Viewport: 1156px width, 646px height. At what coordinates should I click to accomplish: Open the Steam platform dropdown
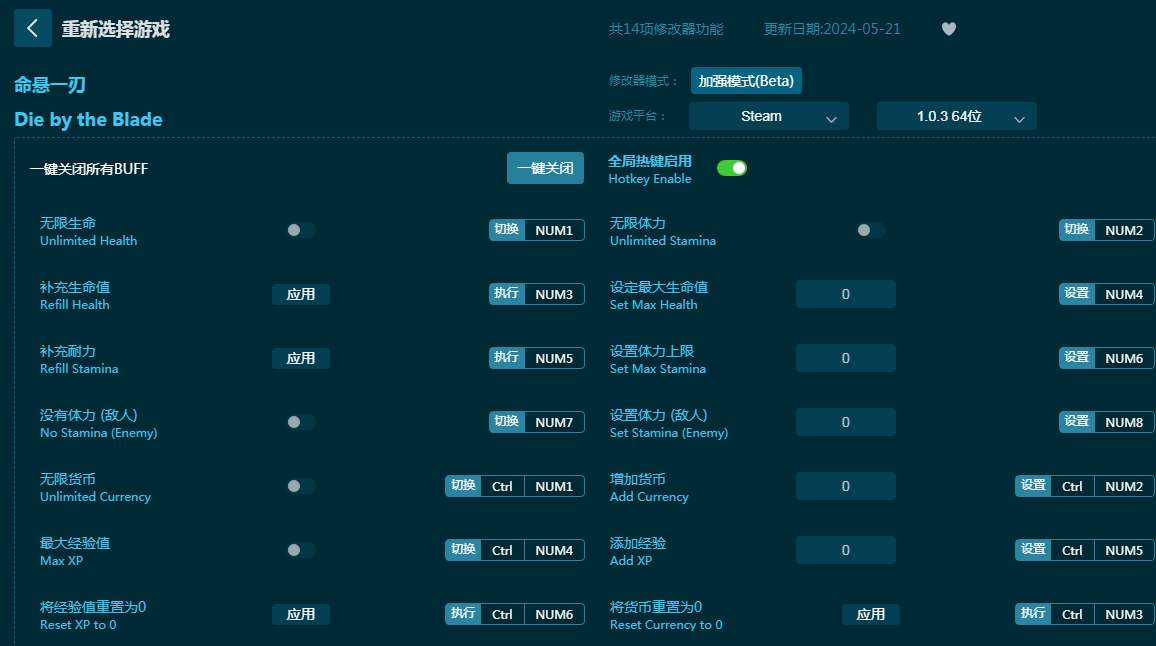[x=769, y=117]
